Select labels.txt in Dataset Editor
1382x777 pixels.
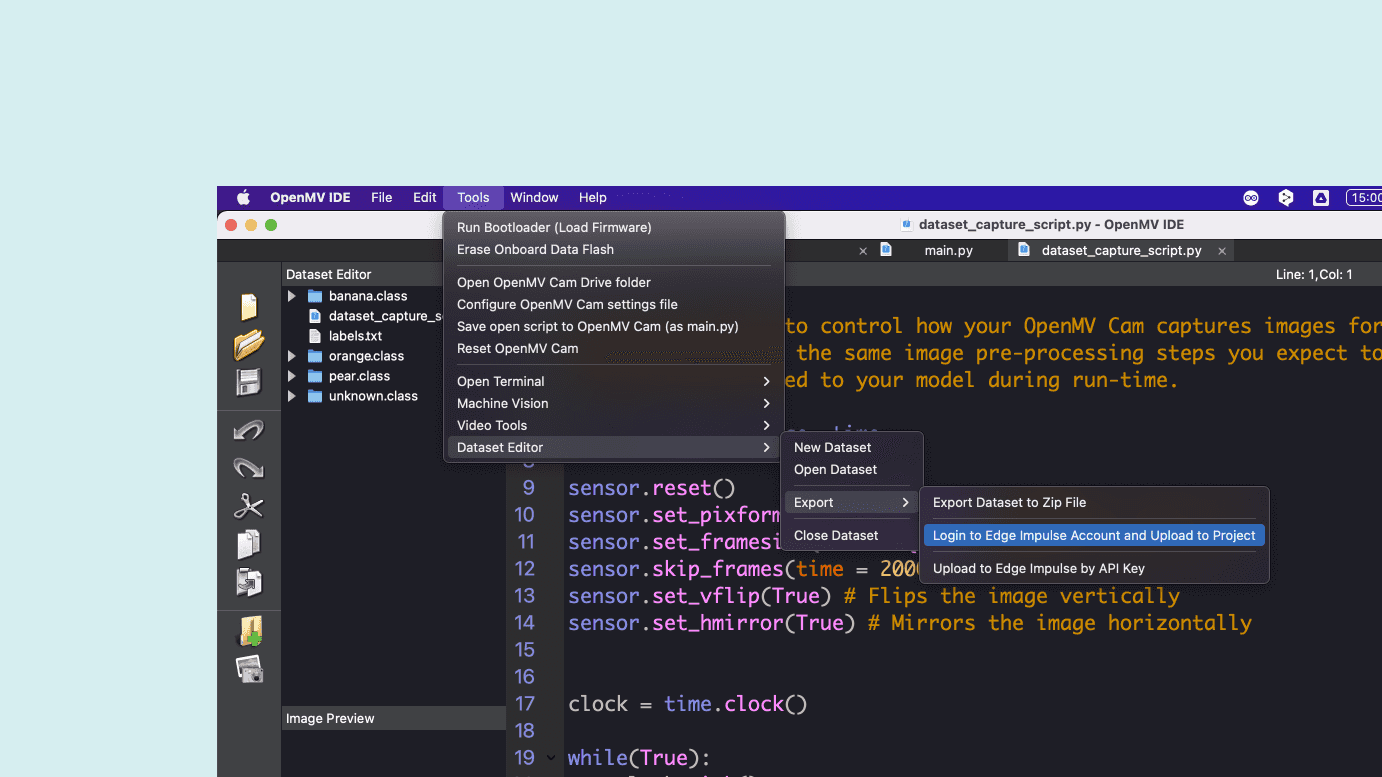(x=355, y=336)
